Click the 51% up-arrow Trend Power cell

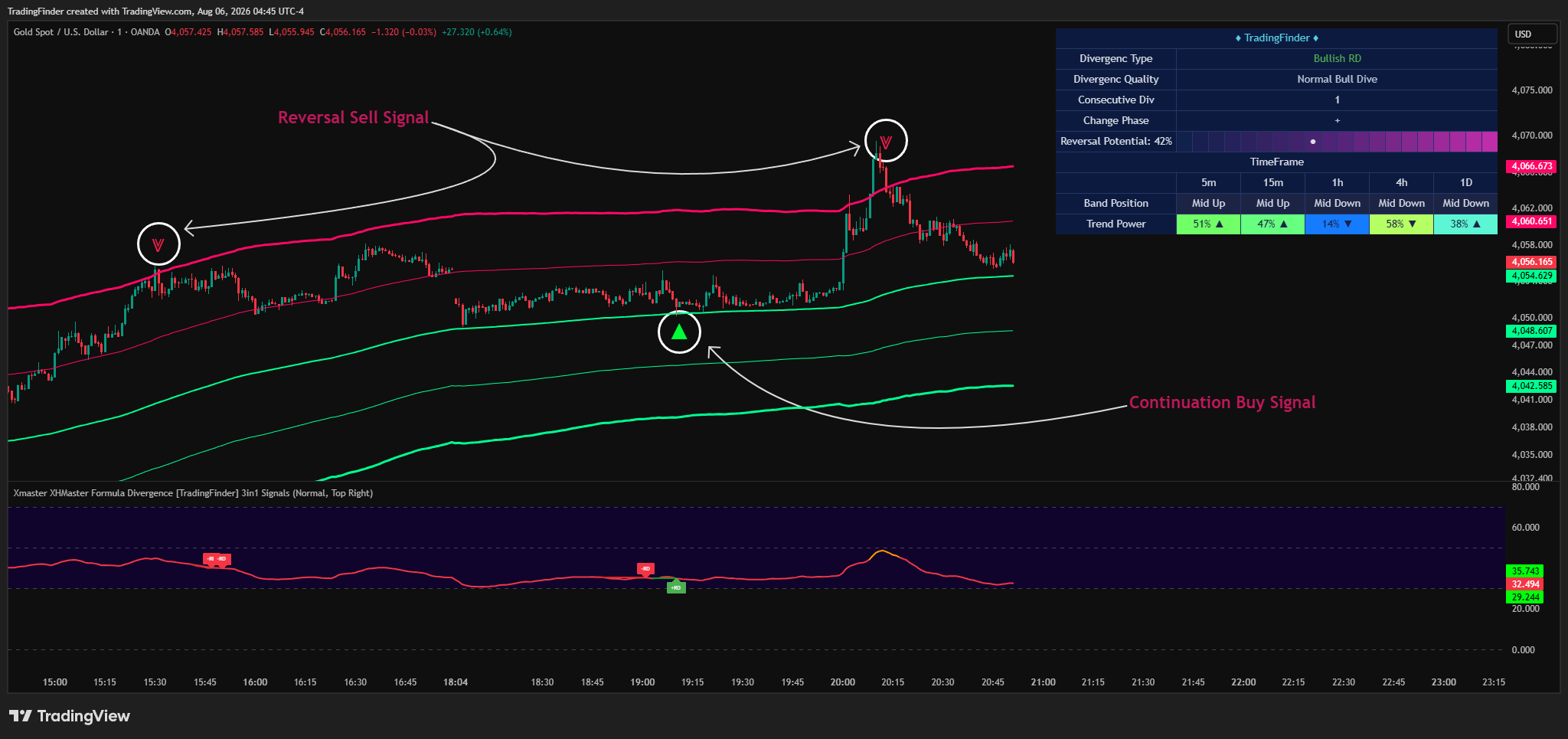(1208, 224)
